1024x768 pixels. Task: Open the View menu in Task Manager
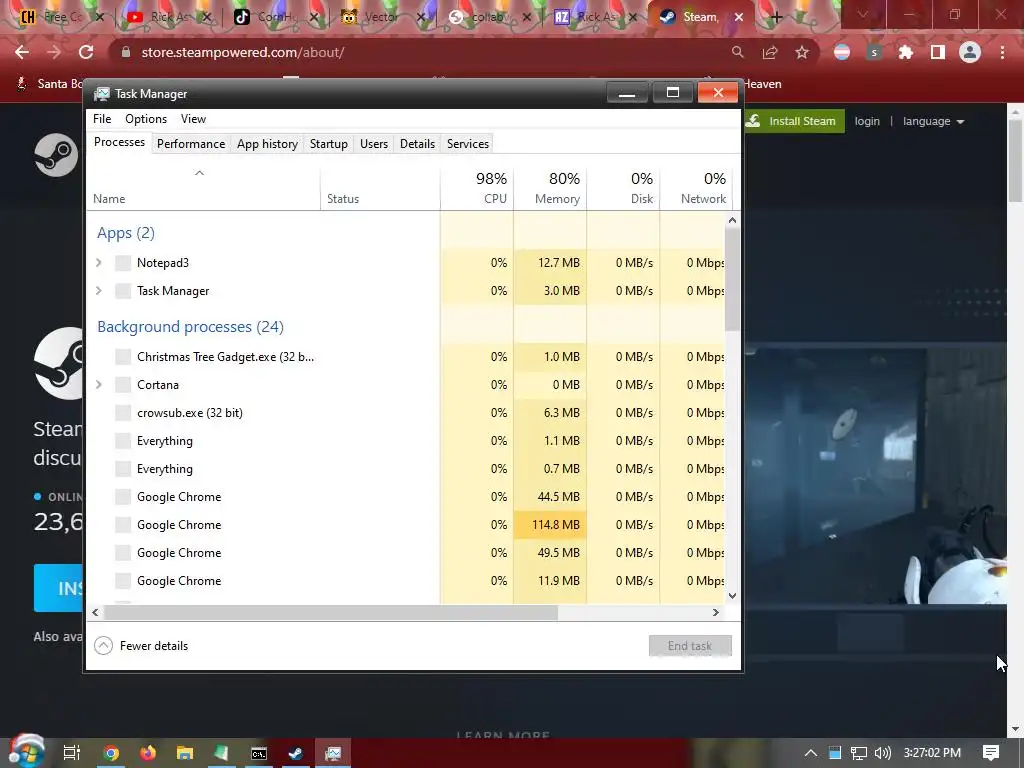point(193,119)
